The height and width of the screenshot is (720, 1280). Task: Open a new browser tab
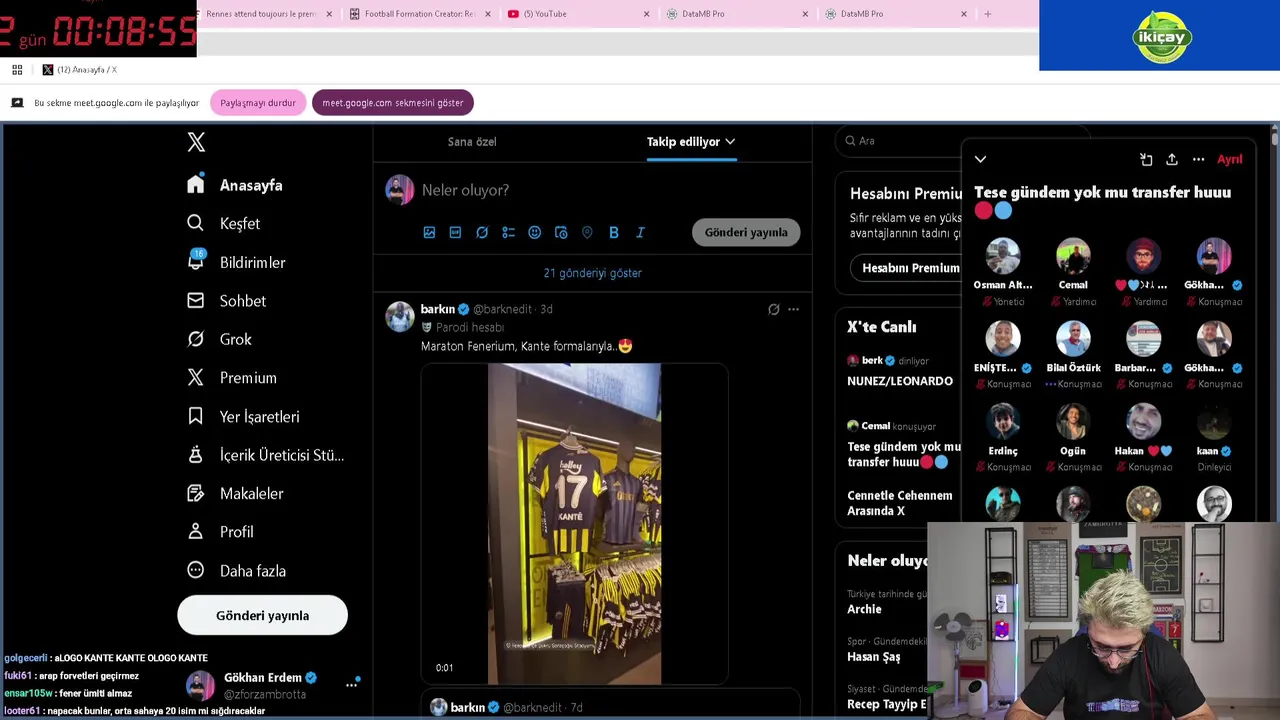(987, 14)
